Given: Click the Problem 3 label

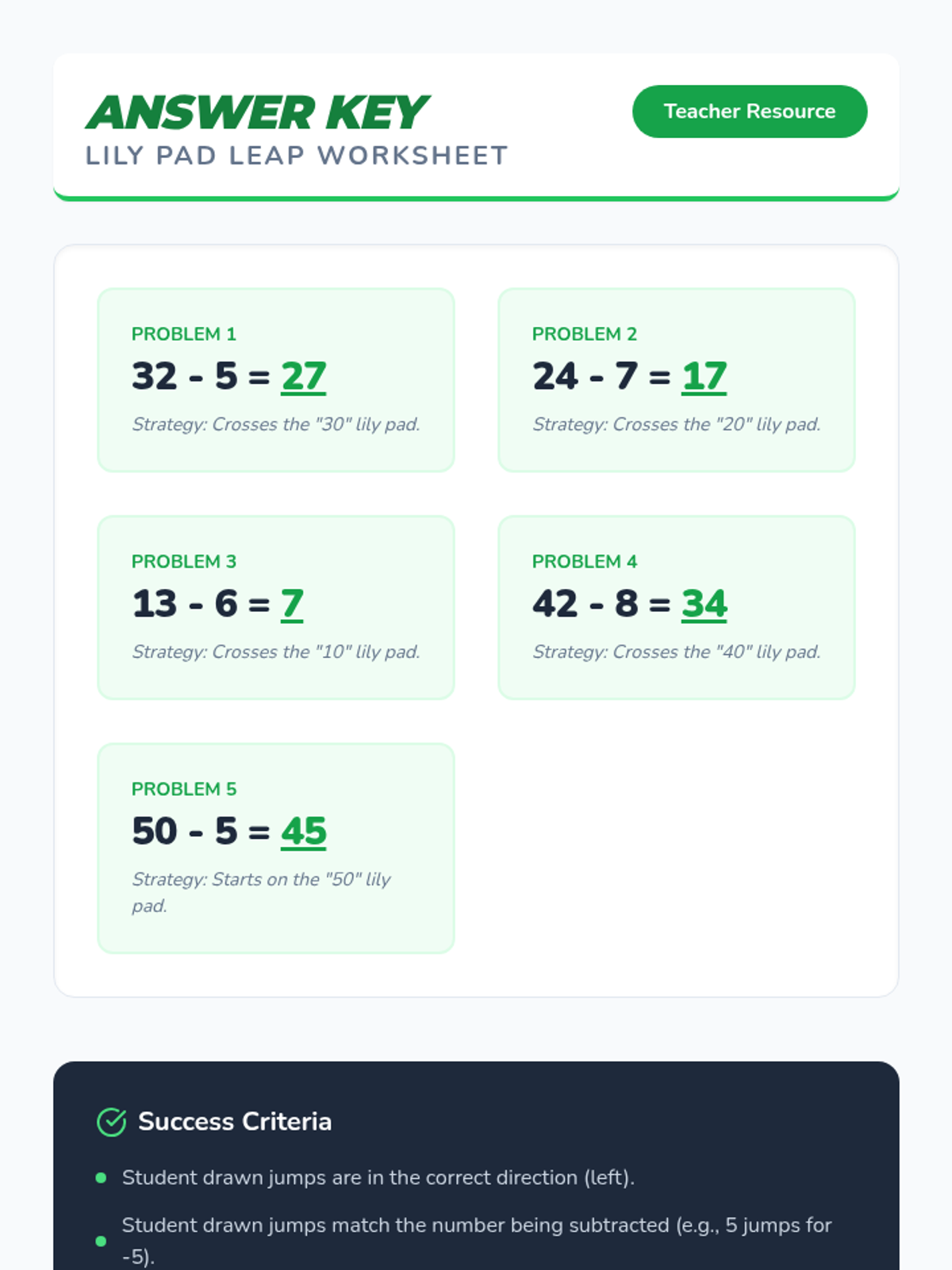Looking at the screenshot, I should [x=183, y=561].
